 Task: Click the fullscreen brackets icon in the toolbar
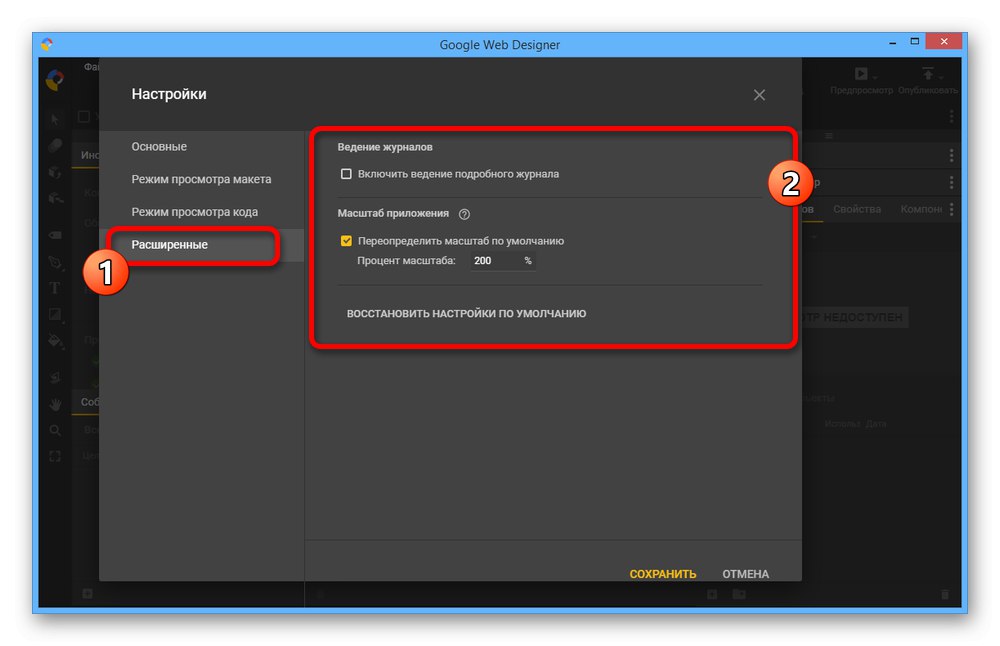tap(55, 457)
